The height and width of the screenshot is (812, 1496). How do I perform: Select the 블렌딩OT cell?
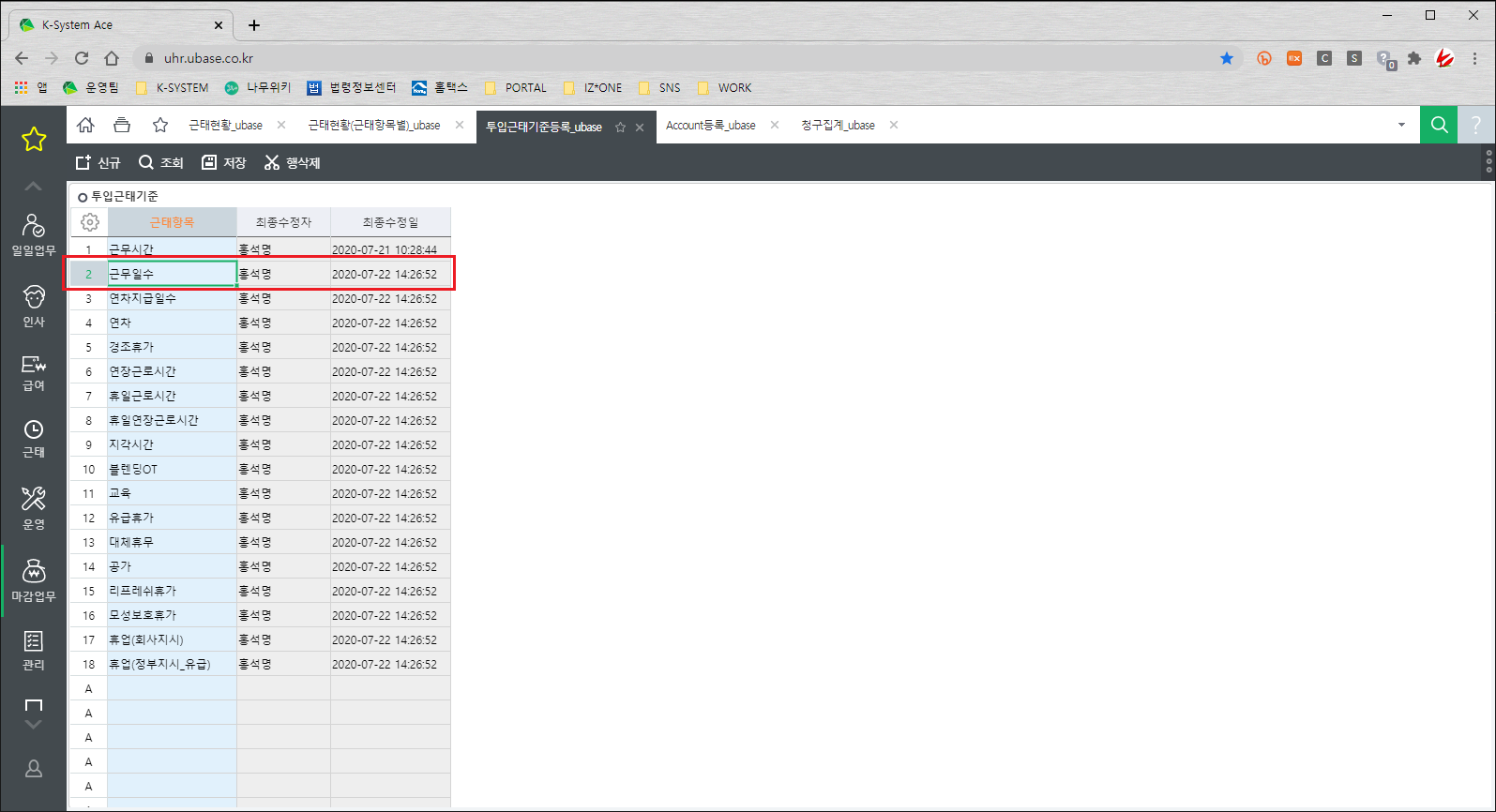click(173, 469)
